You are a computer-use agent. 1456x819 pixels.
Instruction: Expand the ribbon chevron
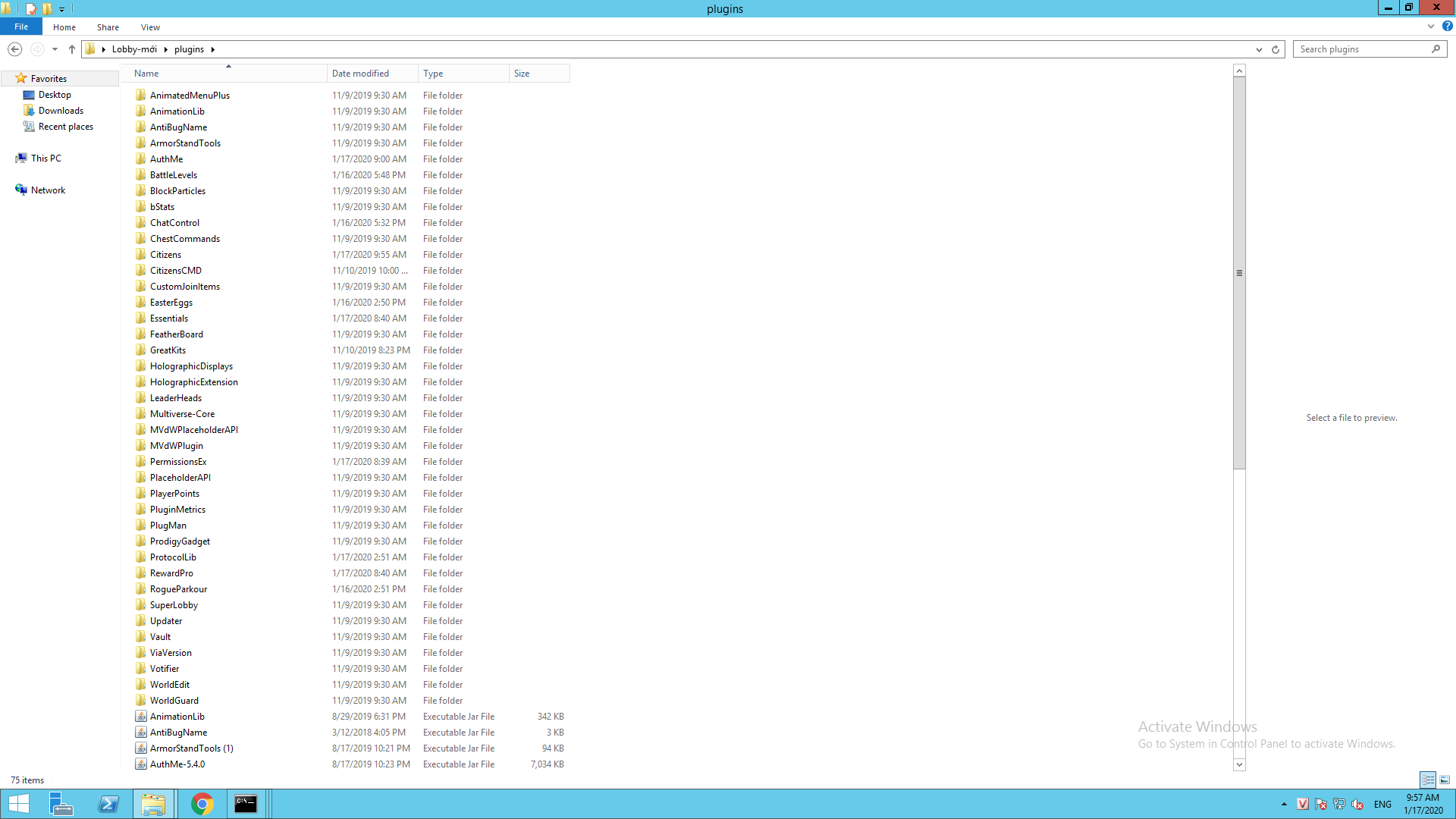pos(1431,27)
